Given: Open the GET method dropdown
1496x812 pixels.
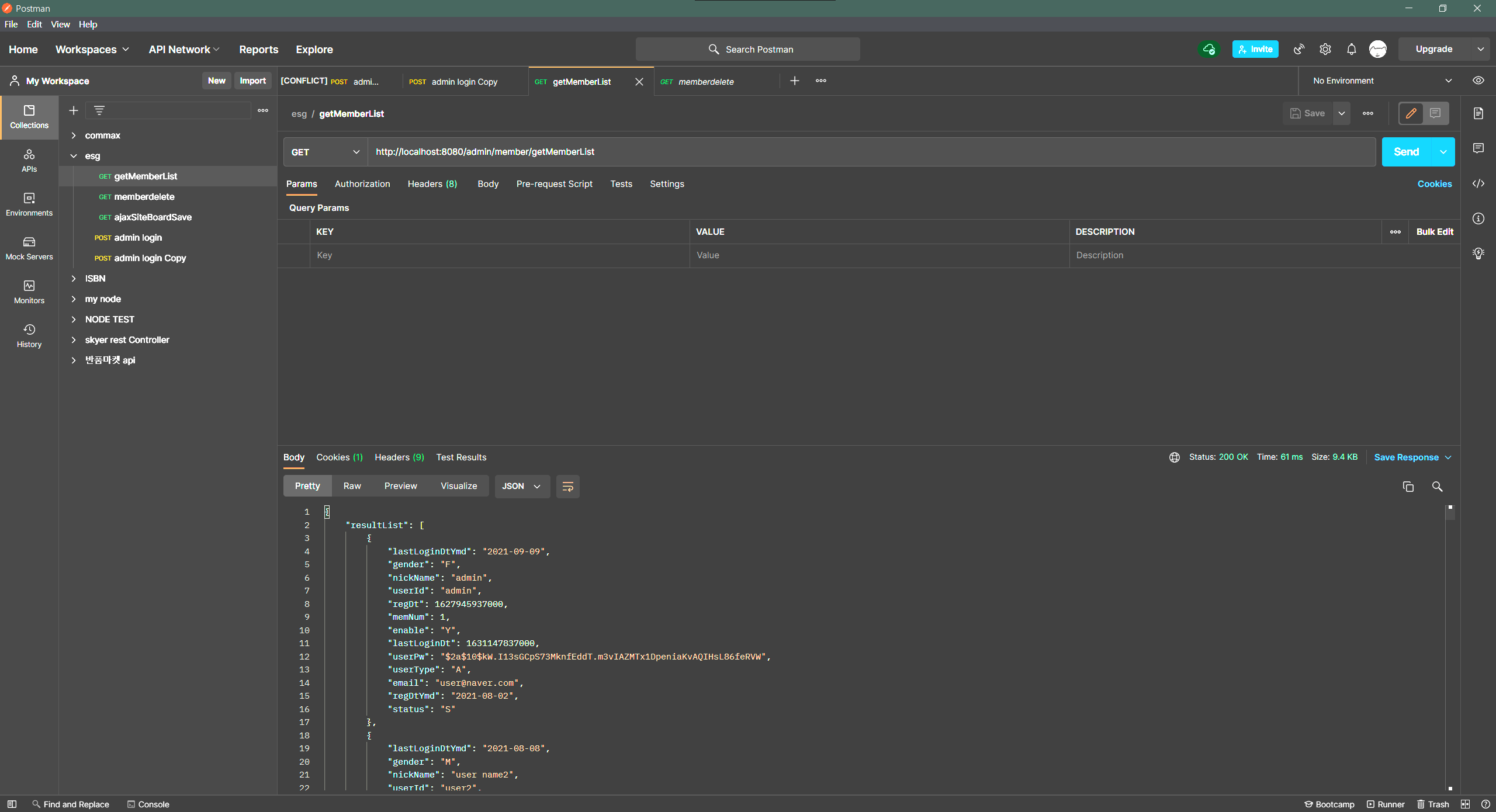Looking at the screenshot, I should (325, 152).
